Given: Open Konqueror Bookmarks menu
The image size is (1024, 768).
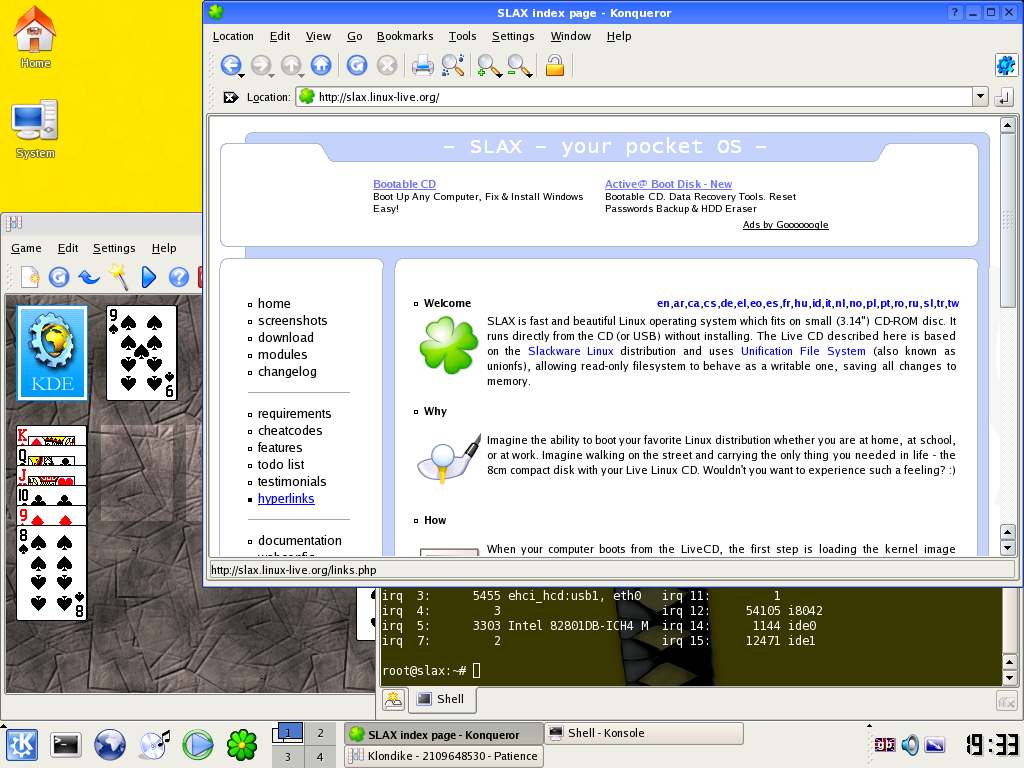Looking at the screenshot, I should pos(405,37).
